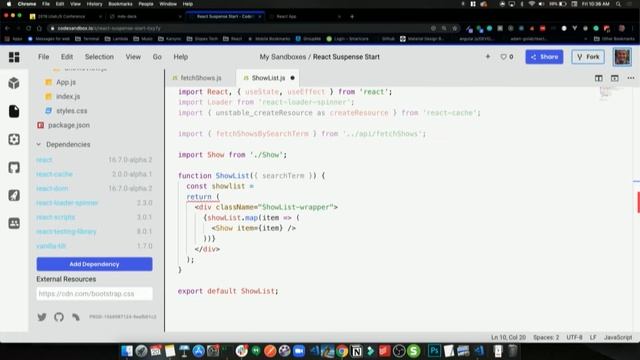Viewport: 640px width, 360px height.
Task: Open the Edit menu in CodeSandbox
Action: click(x=67, y=57)
